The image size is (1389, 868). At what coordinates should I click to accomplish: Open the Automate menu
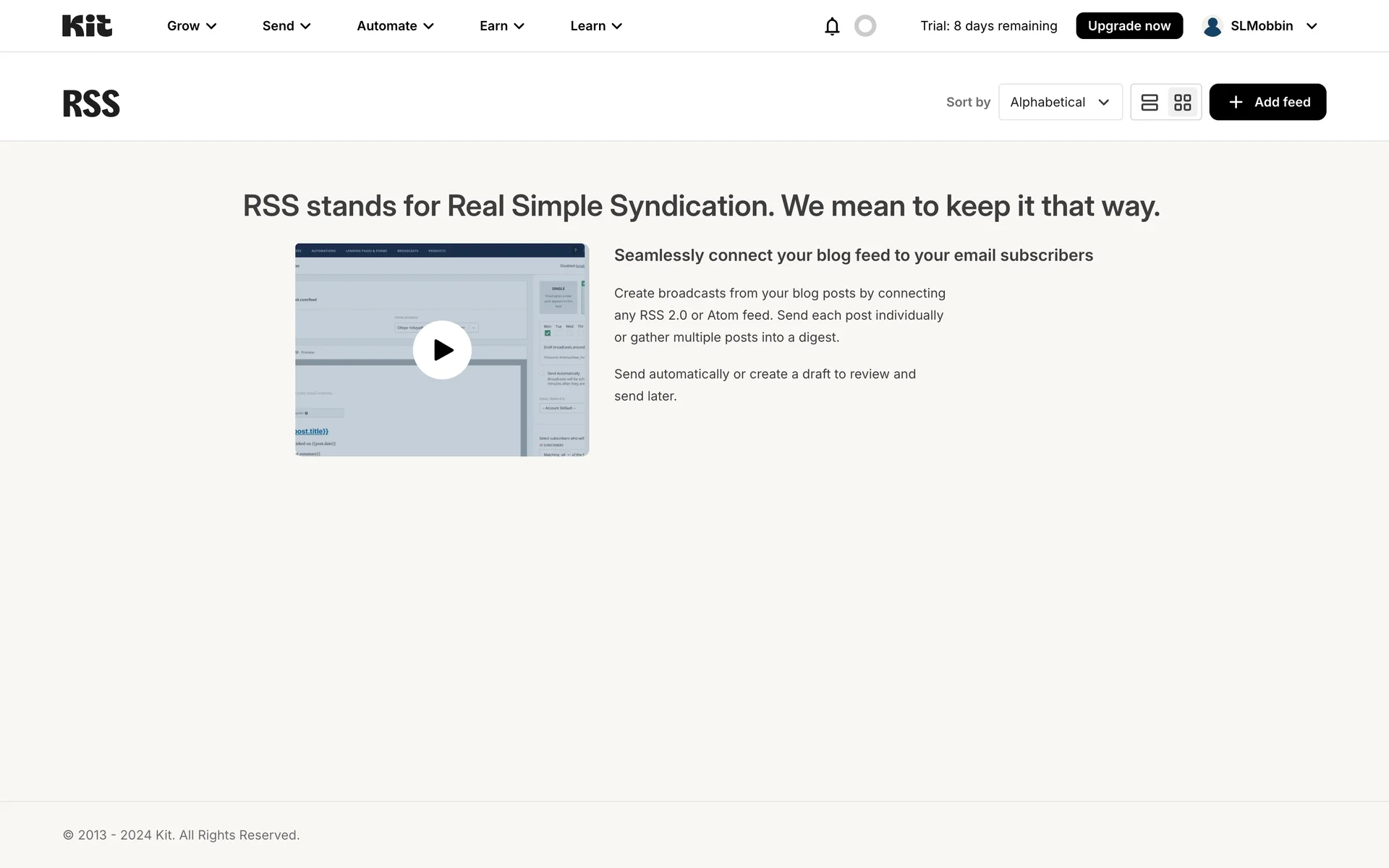coord(395,26)
